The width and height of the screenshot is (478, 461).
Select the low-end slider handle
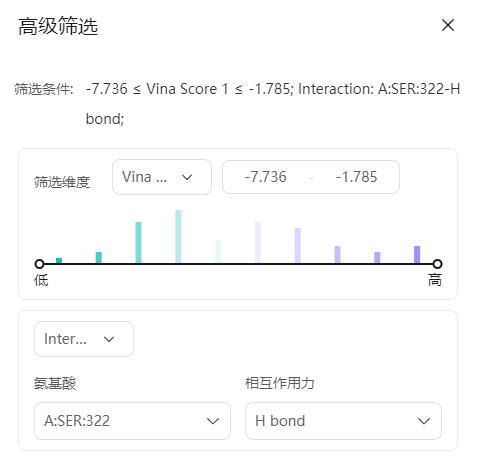pyautogui.click(x=39, y=264)
